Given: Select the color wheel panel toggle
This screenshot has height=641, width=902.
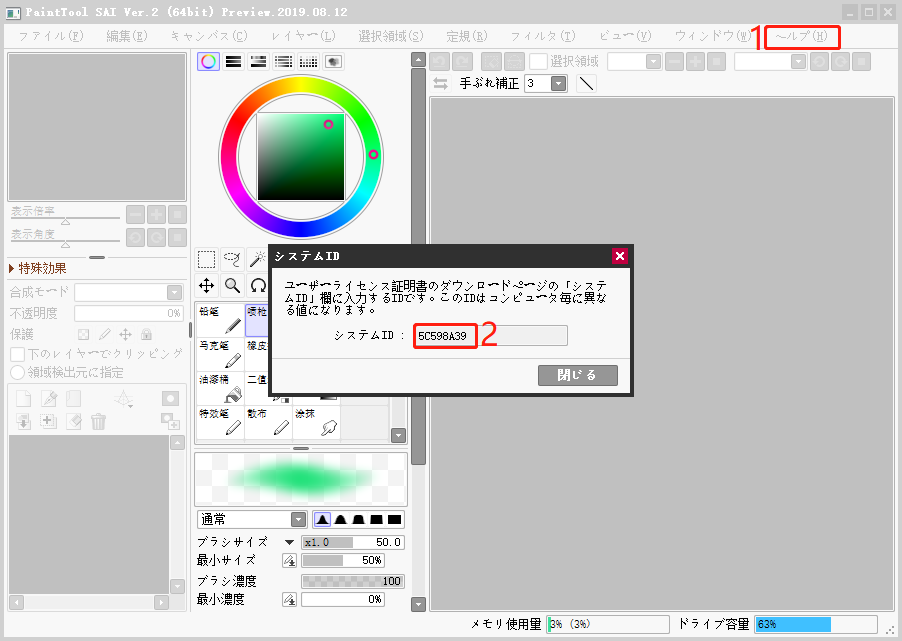Looking at the screenshot, I should click(x=208, y=62).
